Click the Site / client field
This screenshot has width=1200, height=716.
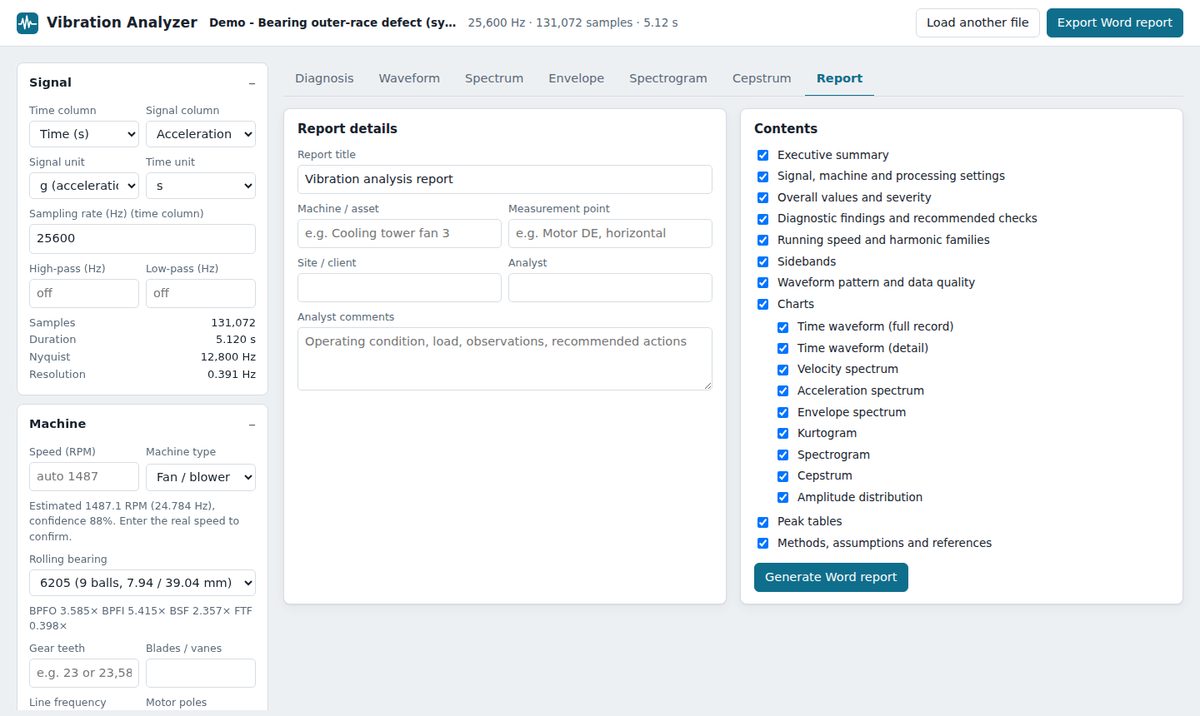(400, 287)
